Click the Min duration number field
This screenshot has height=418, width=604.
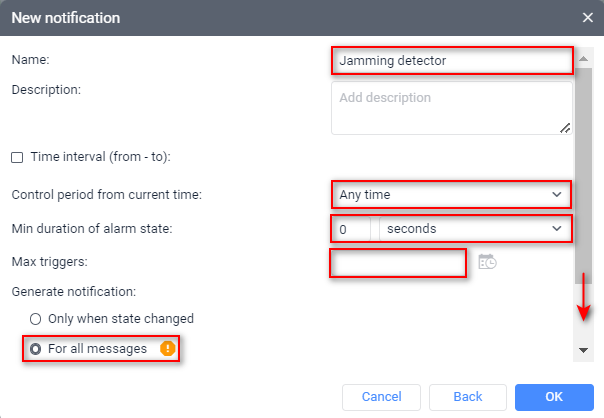tap(351, 229)
